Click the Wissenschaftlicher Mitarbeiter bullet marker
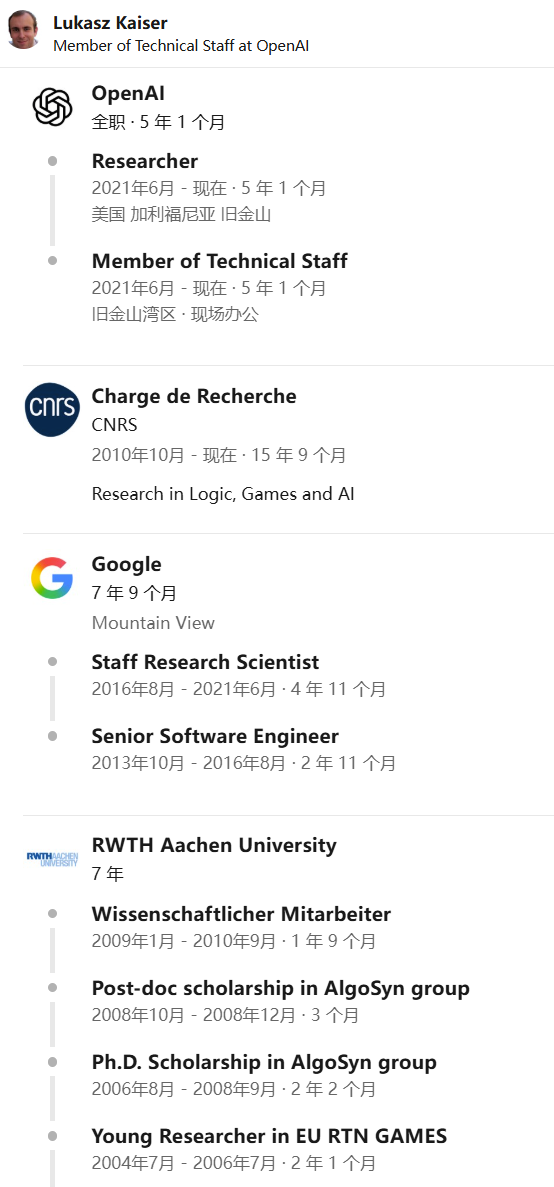Viewport: 554px width, 1187px height. [x=52, y=914]
